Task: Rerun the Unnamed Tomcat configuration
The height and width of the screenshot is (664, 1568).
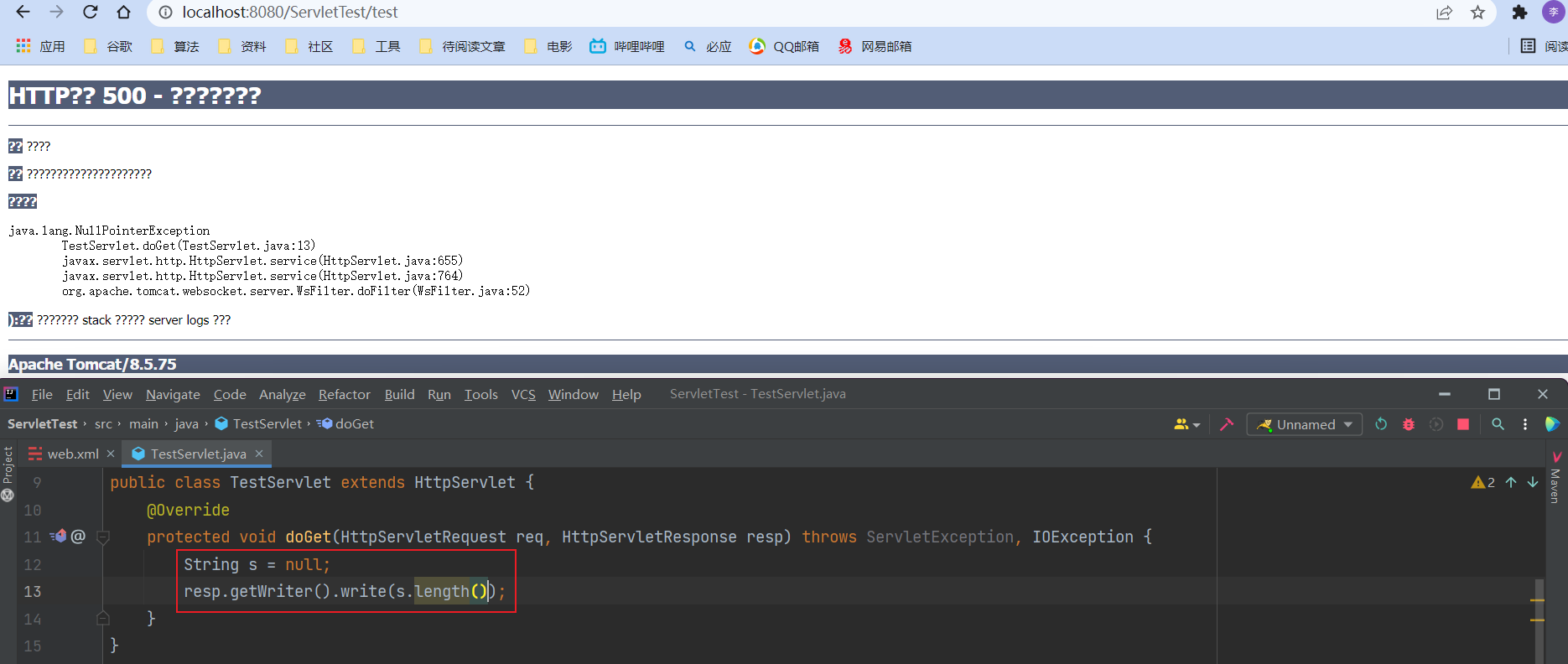Action: pos(1381,424)
